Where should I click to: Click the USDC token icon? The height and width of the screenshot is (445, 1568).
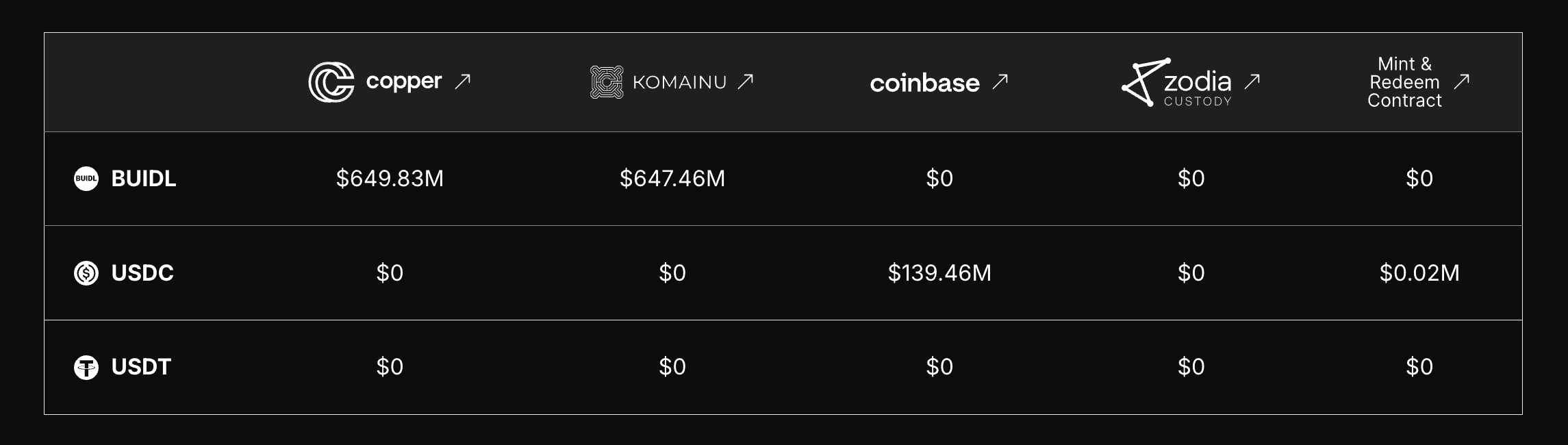point(86,273)
